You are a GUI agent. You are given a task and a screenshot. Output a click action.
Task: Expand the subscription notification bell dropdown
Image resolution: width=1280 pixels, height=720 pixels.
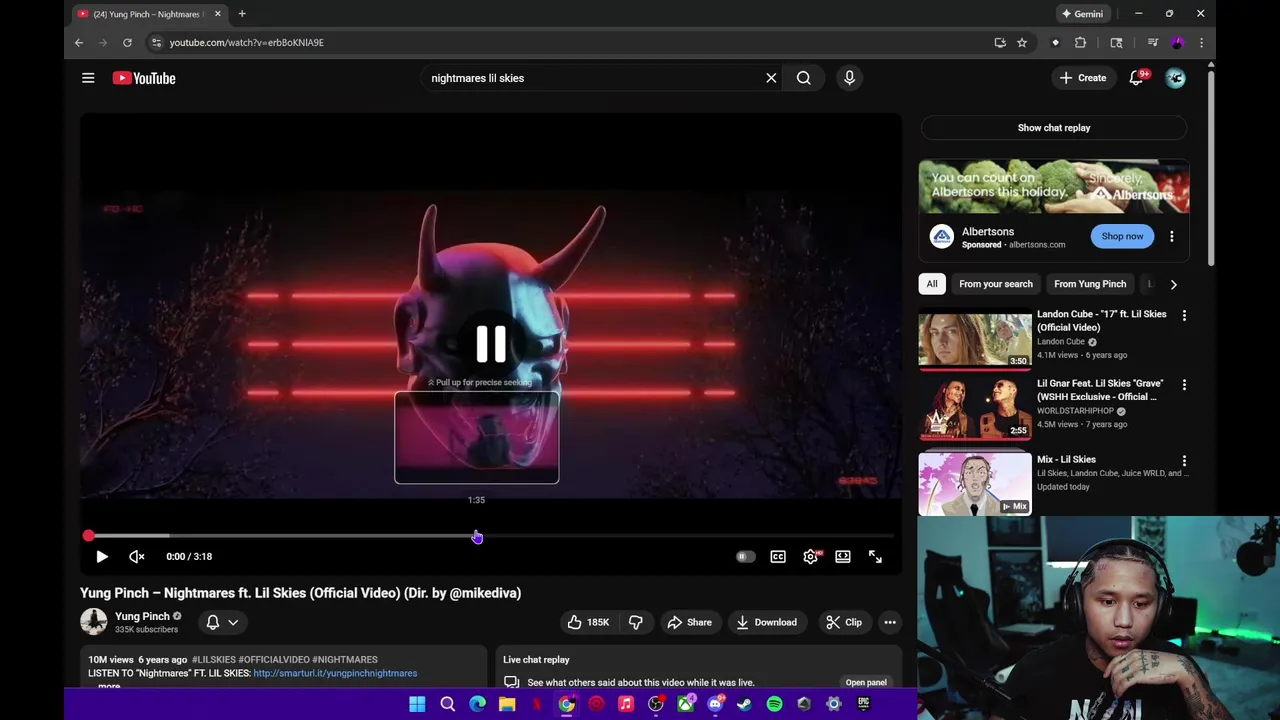223,622
